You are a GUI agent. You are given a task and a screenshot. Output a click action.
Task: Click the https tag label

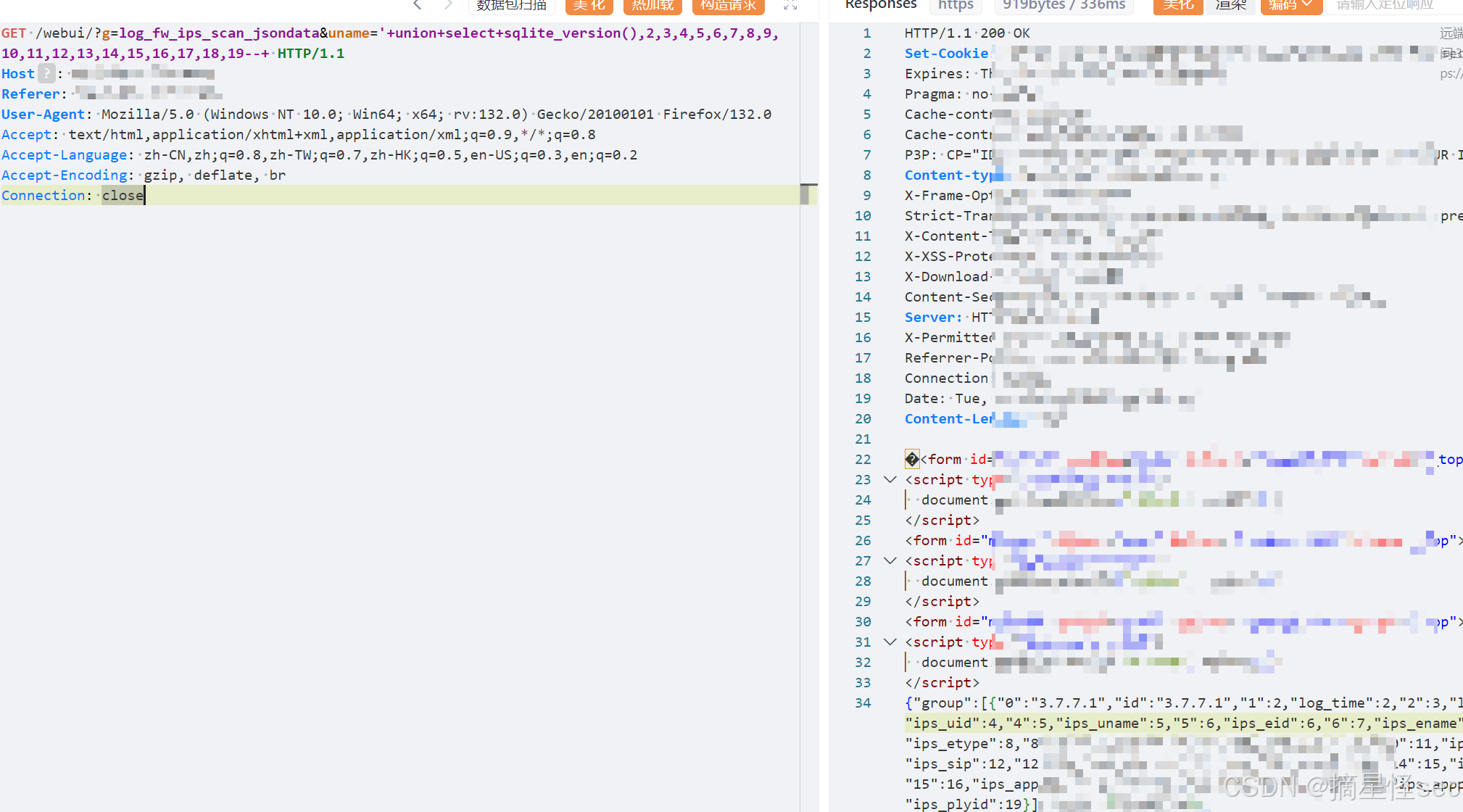[956, 5]
